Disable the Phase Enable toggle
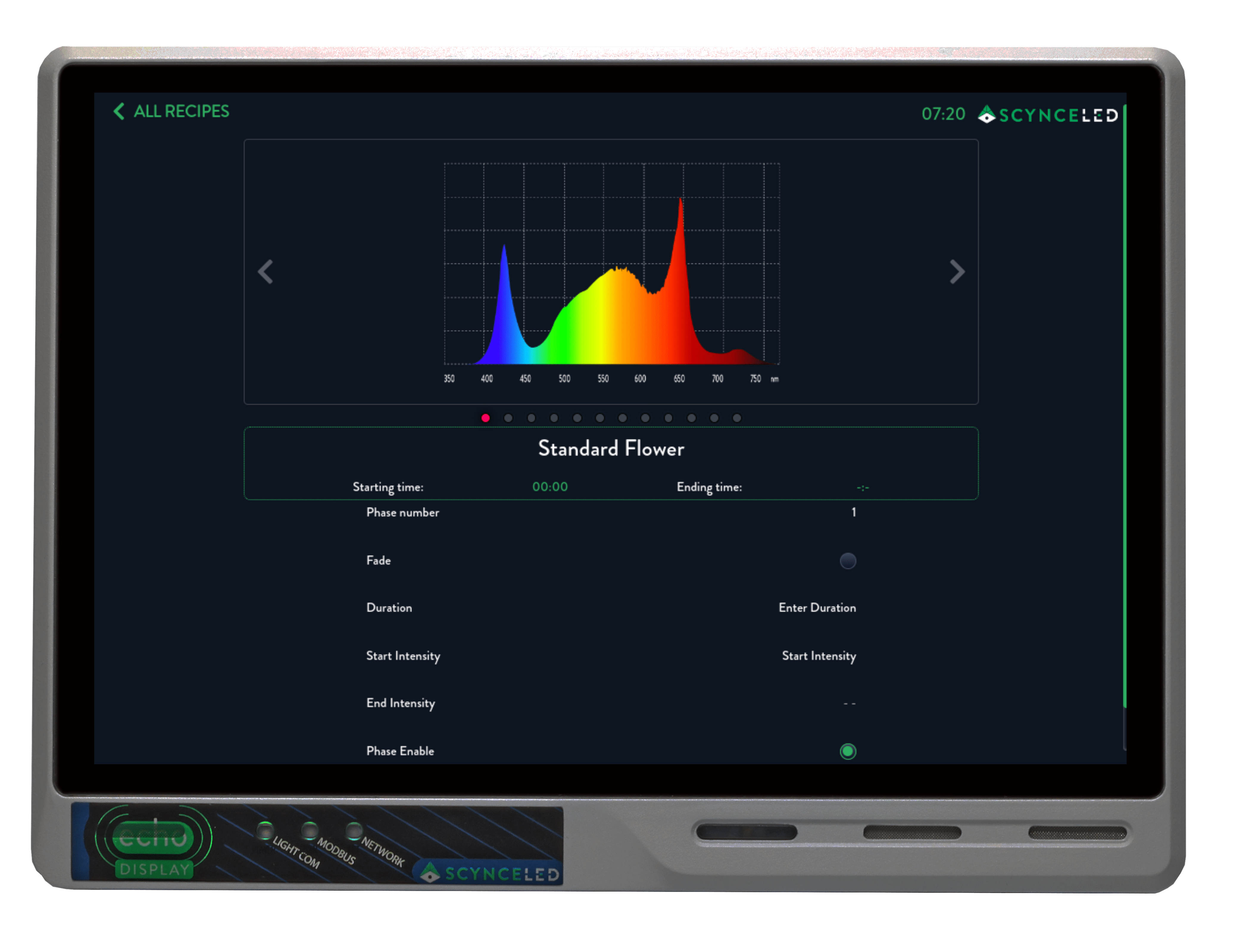The height and width of the screenshot is (952, 1238). 848,751
